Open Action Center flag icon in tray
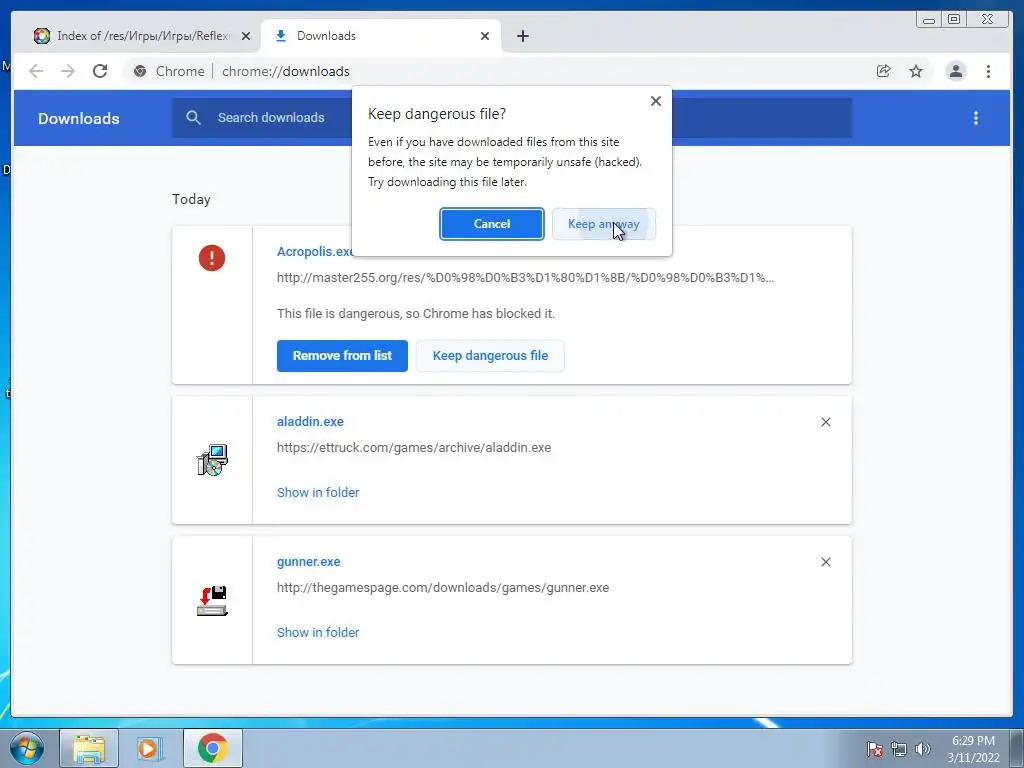This screenshot has height=768, width=1024. pyautogui.click(x=874, y=749)
